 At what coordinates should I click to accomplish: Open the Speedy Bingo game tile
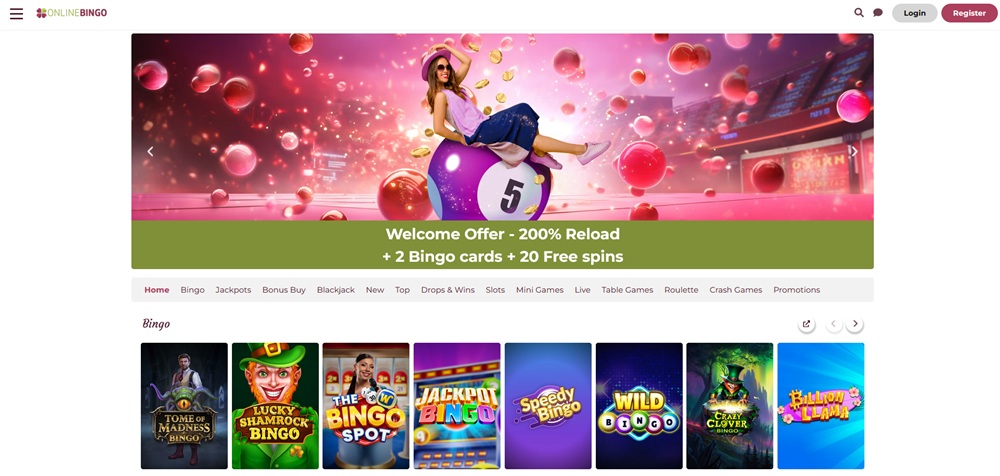(x=548, y=406)
